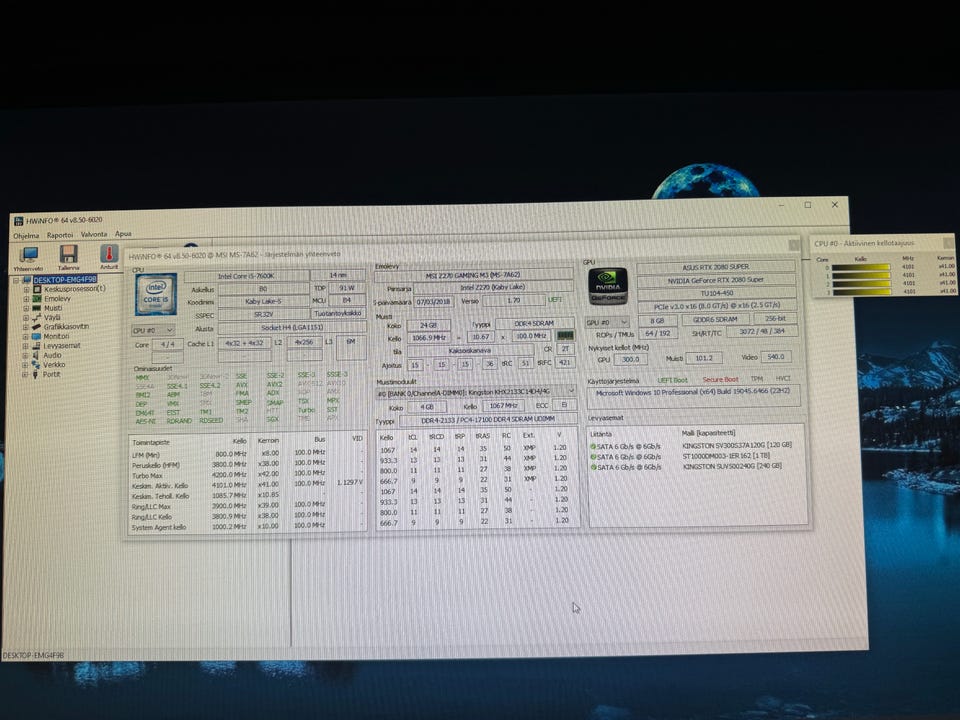Select the Väylä bus tree icon
Image resolution: width=960 pixels, height=720 pixels.
[37, 317]
